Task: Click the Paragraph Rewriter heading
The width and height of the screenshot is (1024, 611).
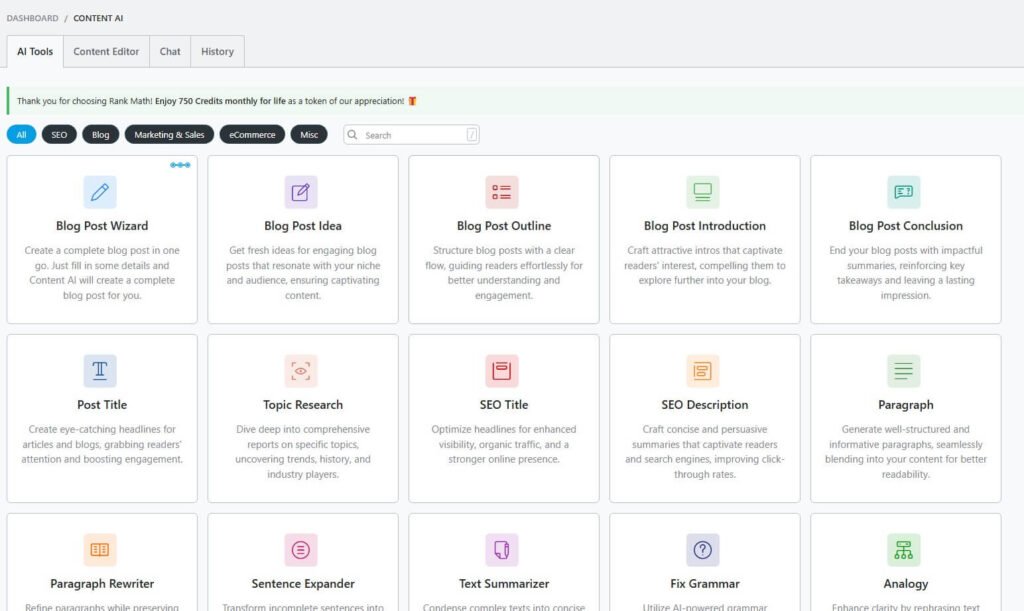Action: coord(102,584)
